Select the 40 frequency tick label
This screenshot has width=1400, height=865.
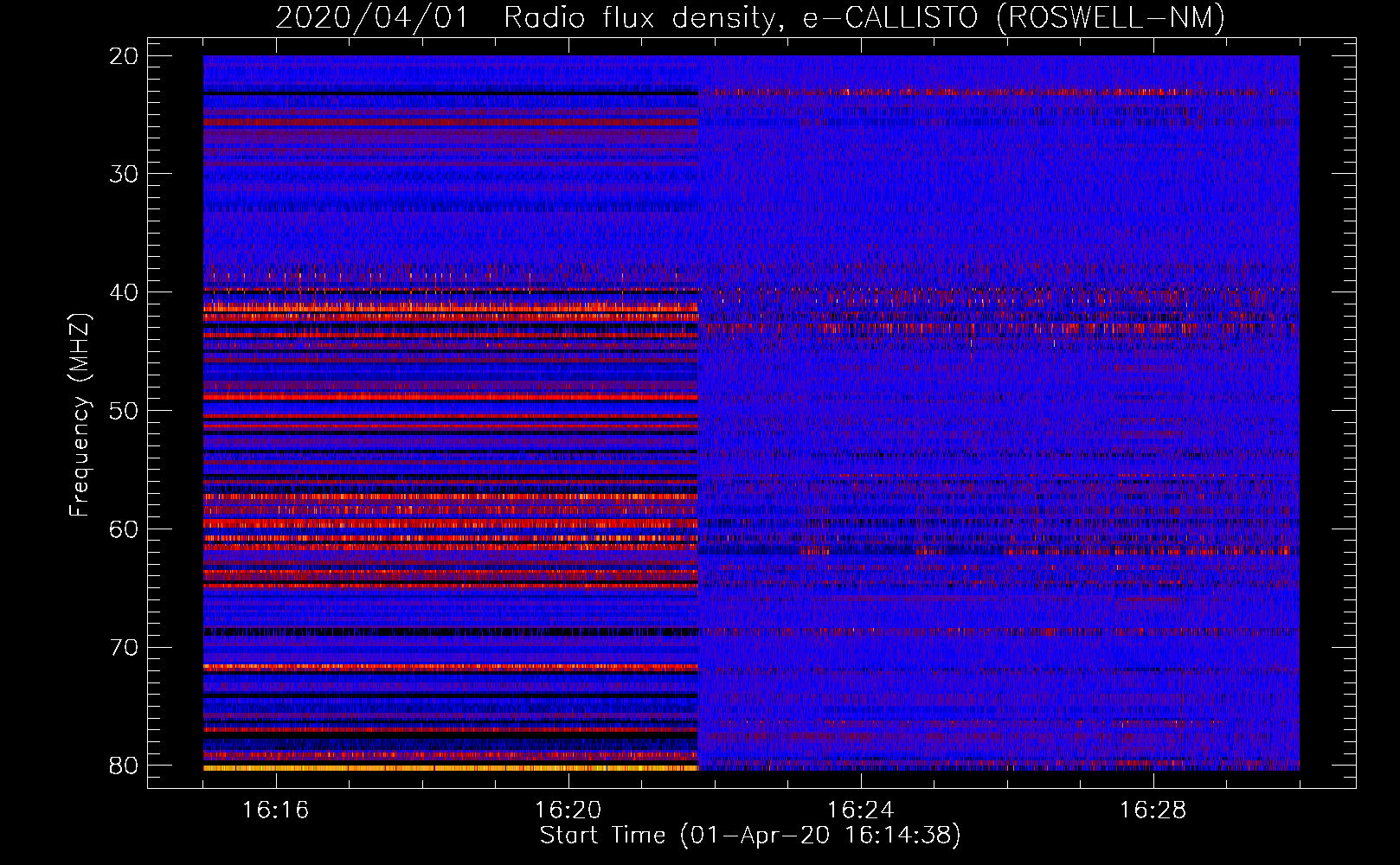tap(124, 292)
